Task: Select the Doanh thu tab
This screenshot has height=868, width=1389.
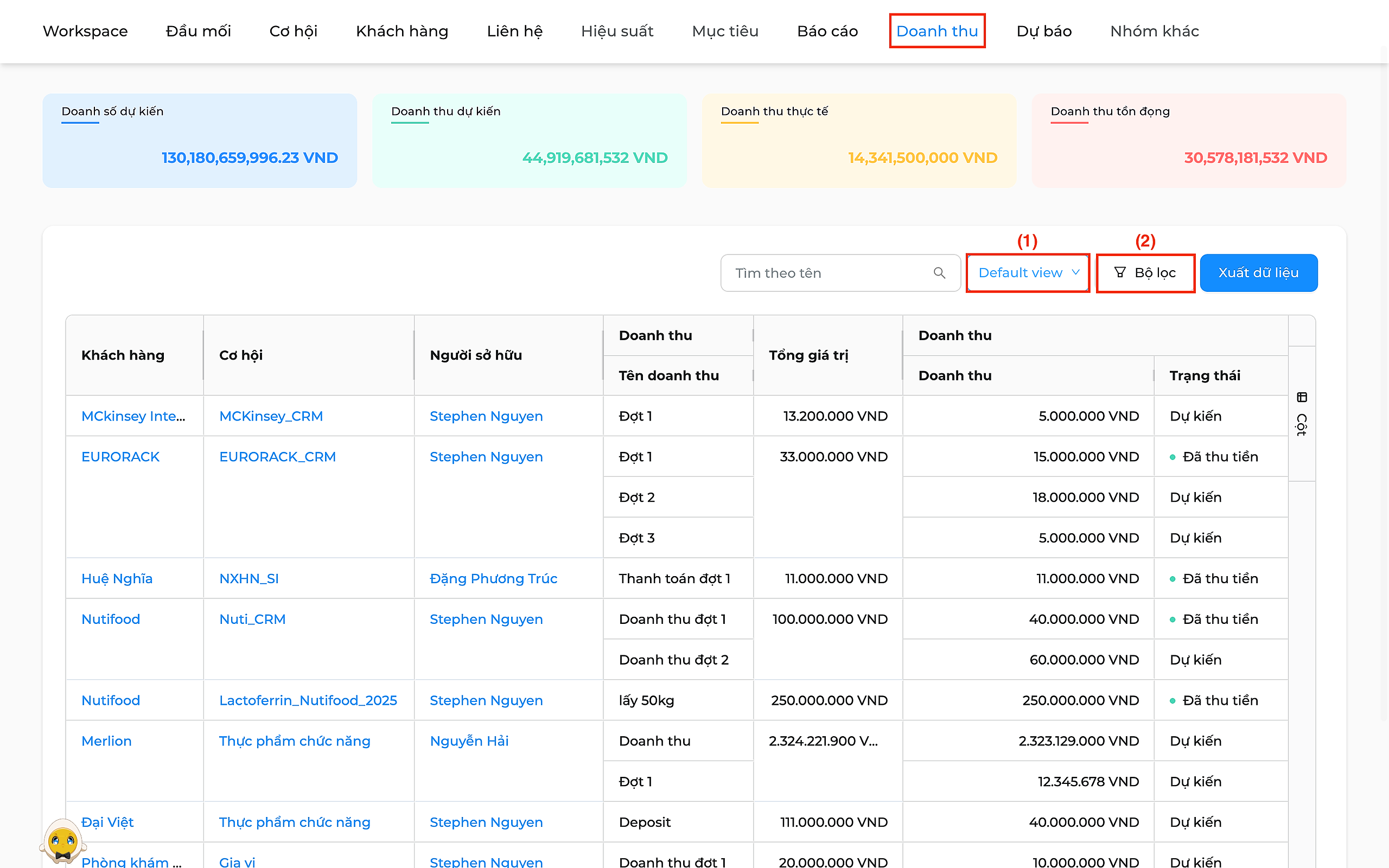Action: 936,31
